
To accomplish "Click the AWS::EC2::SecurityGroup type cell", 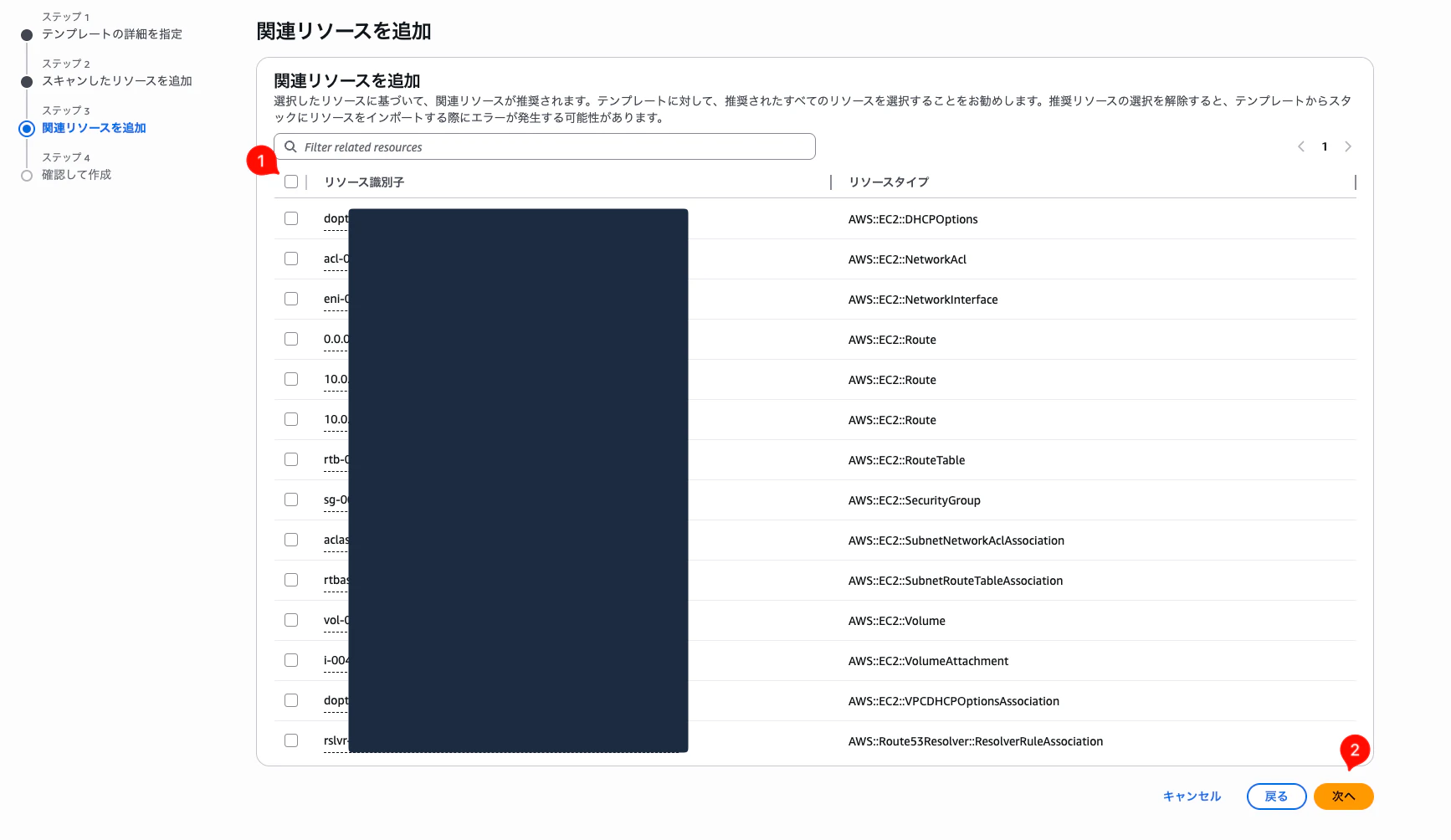I will [915, 500].
